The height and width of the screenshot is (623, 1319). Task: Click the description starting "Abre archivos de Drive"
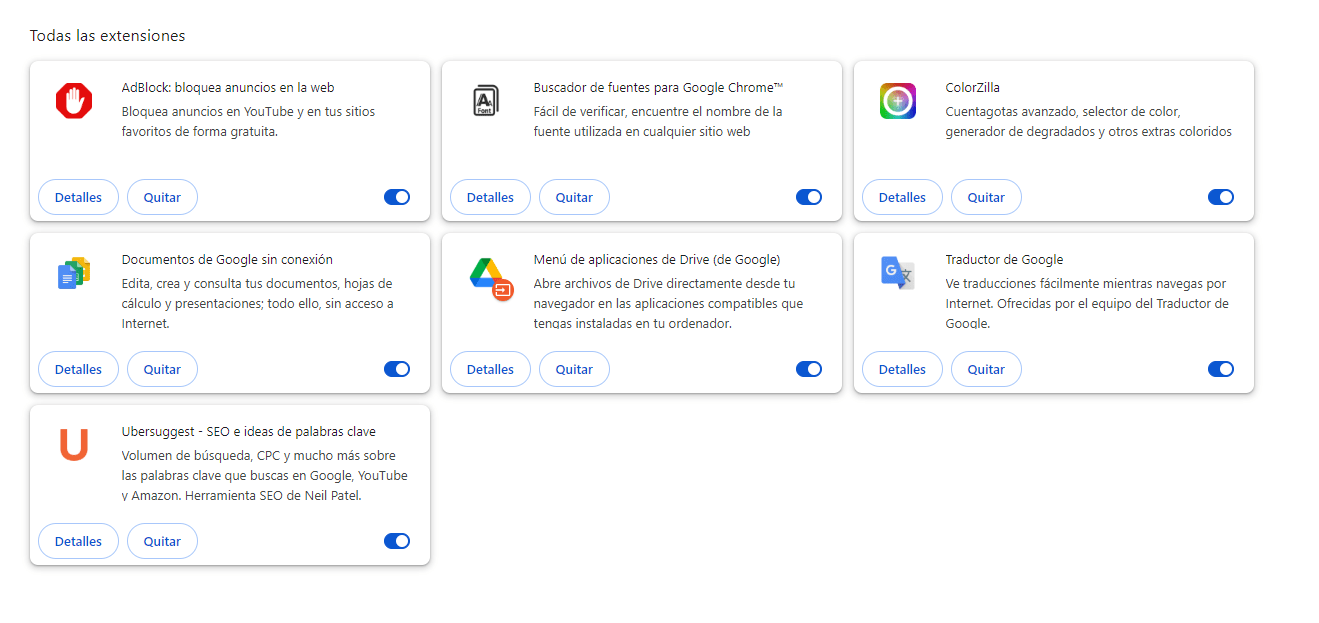coord(669,303)
